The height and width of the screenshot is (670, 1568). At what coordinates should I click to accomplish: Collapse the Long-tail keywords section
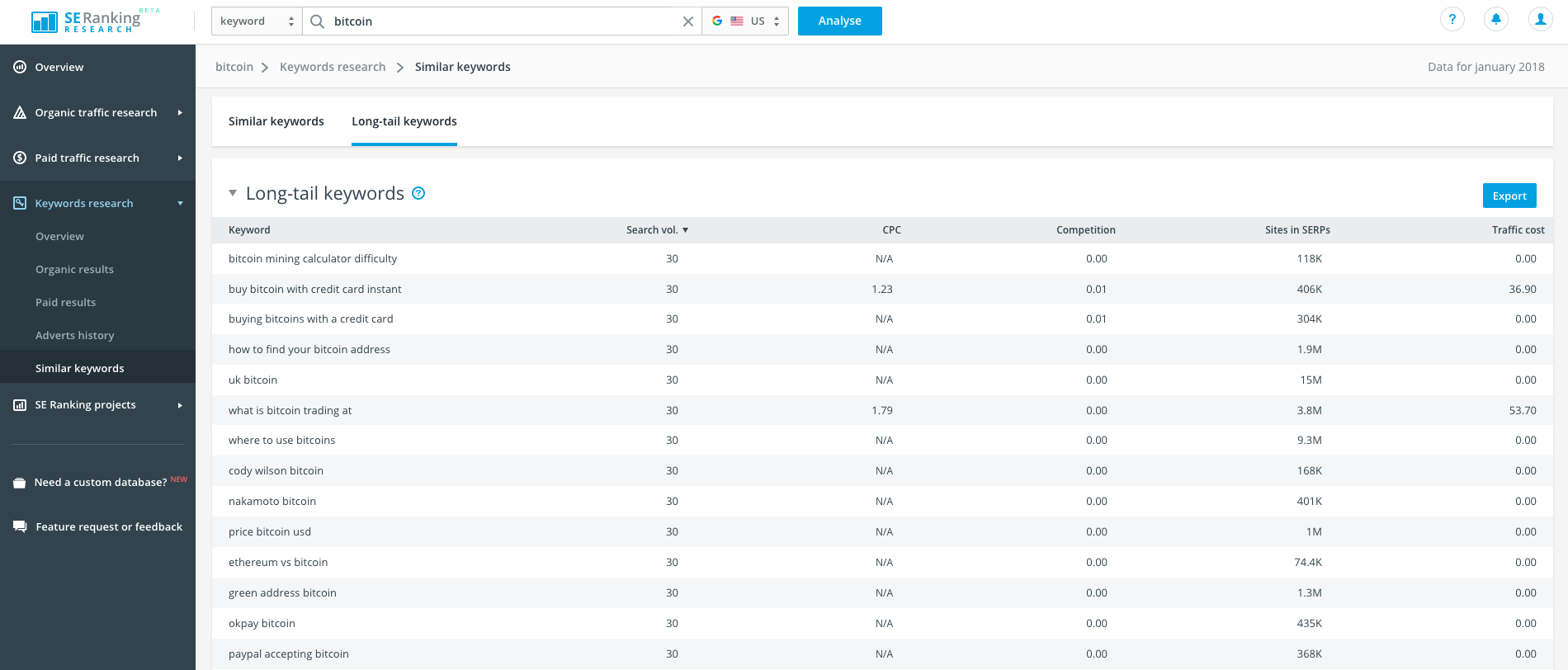click(x=233, y=193)
